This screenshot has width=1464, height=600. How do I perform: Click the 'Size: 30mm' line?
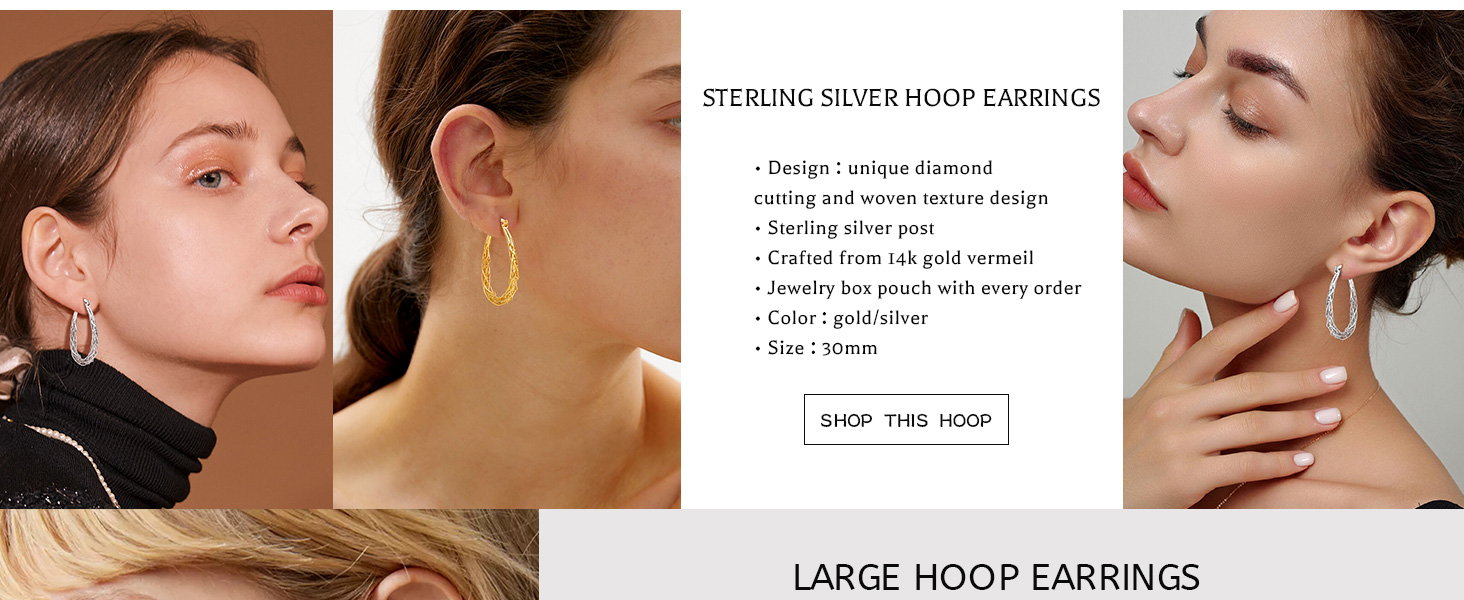tap(816, 348)
